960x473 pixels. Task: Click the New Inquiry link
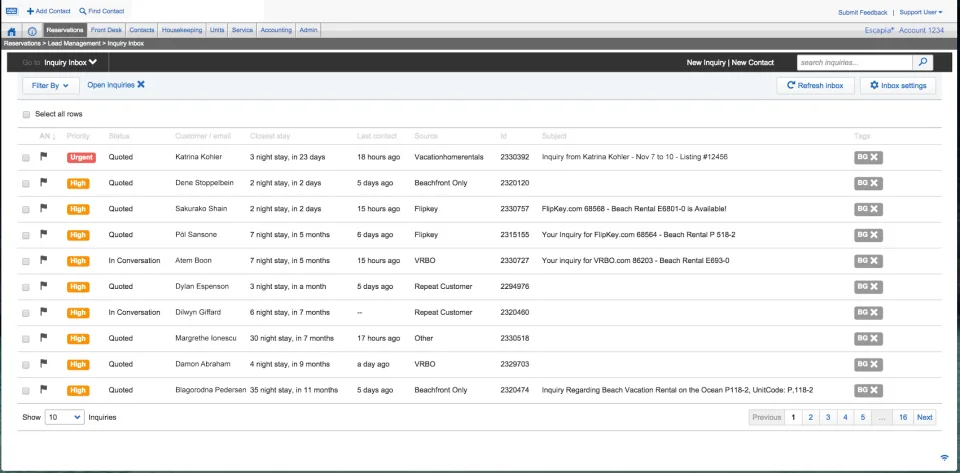[x=706, y=62]
